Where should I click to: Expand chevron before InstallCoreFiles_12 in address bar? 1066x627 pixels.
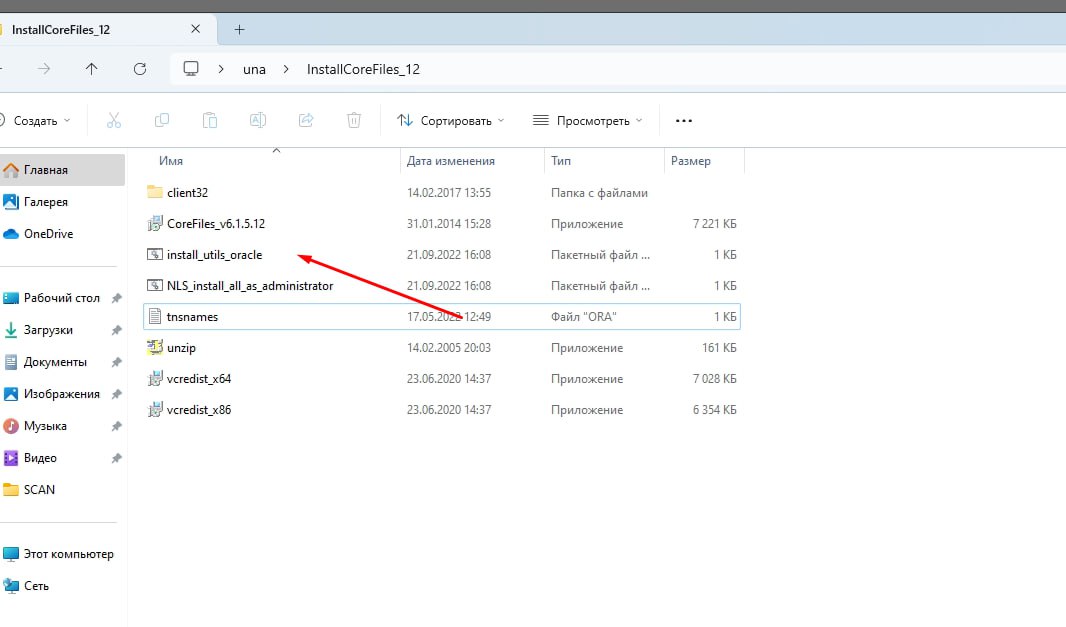pos(286,69)
